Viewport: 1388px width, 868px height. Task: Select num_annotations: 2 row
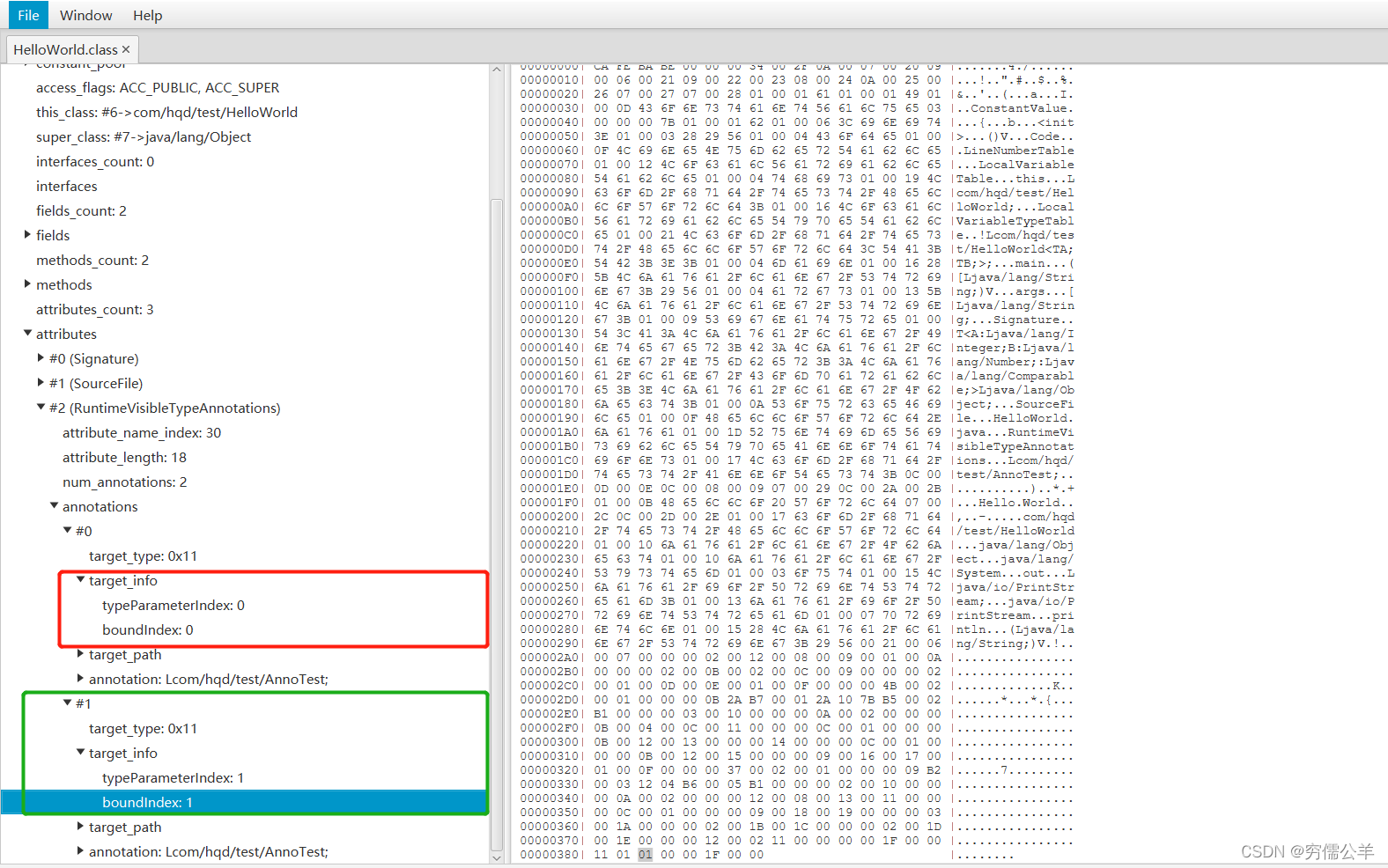point(124,482)
